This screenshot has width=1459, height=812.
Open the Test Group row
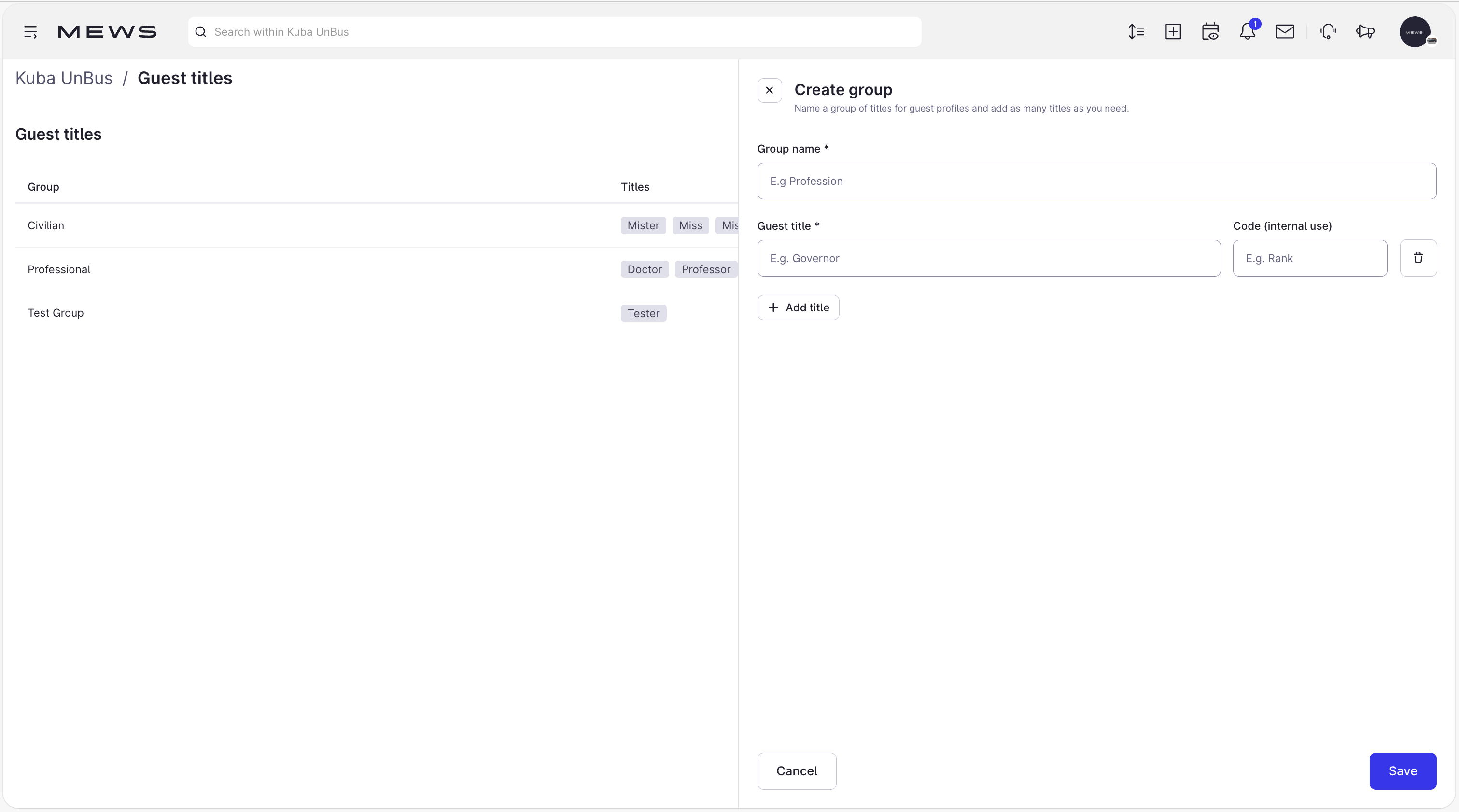pyautogui.click(x=377, y=312)
